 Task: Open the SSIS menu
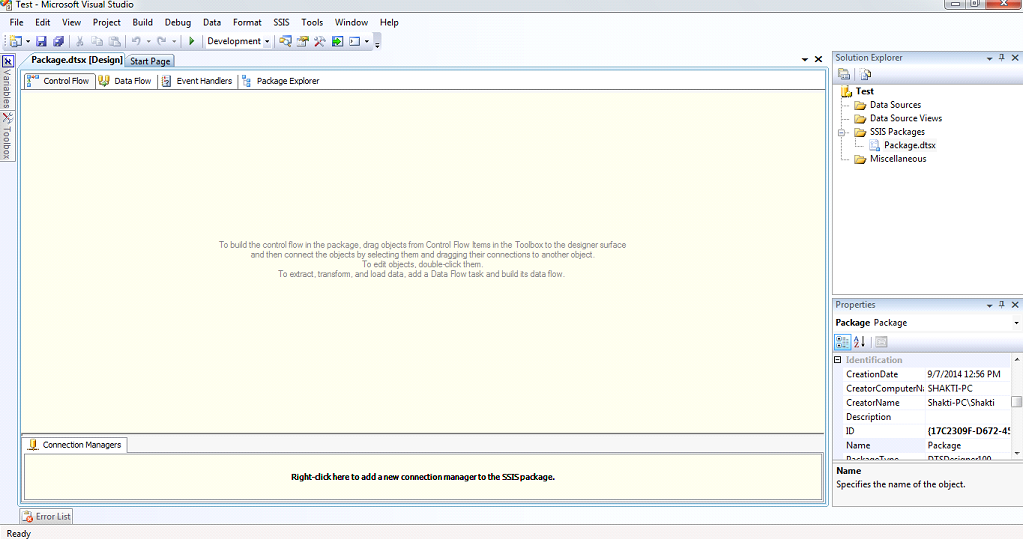pos(281,22)
